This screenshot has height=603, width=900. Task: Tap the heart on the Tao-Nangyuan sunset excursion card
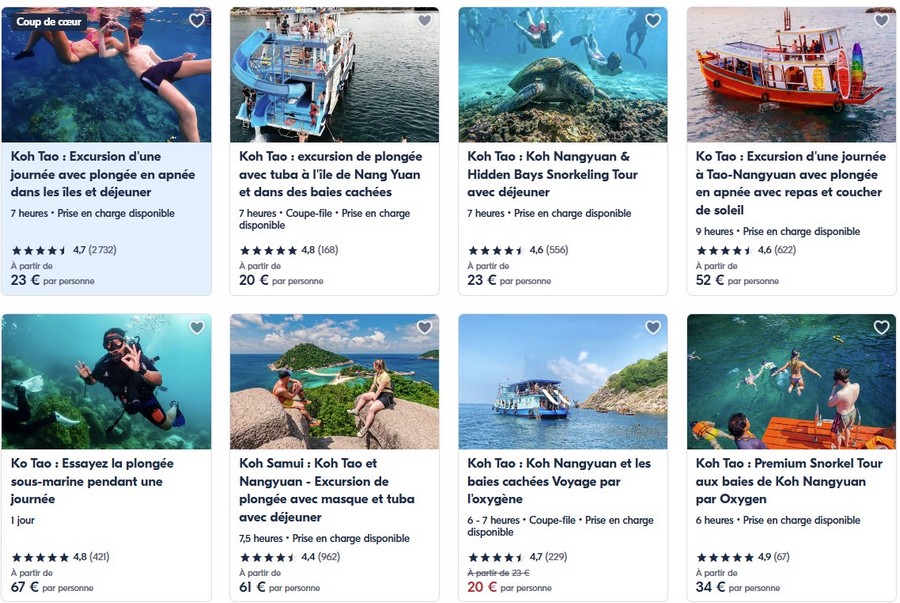point(881,20)
